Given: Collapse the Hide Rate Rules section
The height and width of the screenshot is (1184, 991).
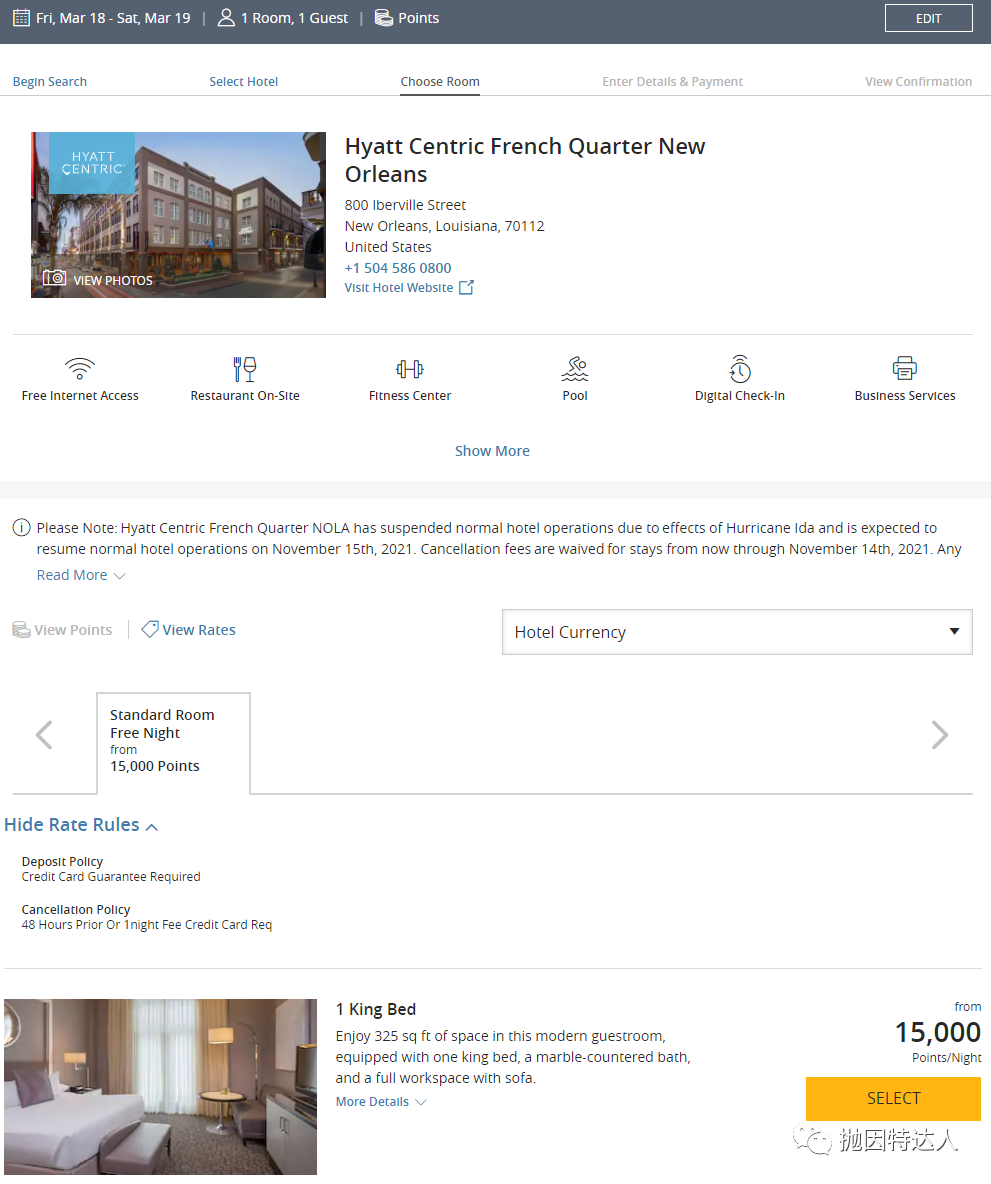Looking at the screenshot, I should pyautogui.click(x=81, y=825).
